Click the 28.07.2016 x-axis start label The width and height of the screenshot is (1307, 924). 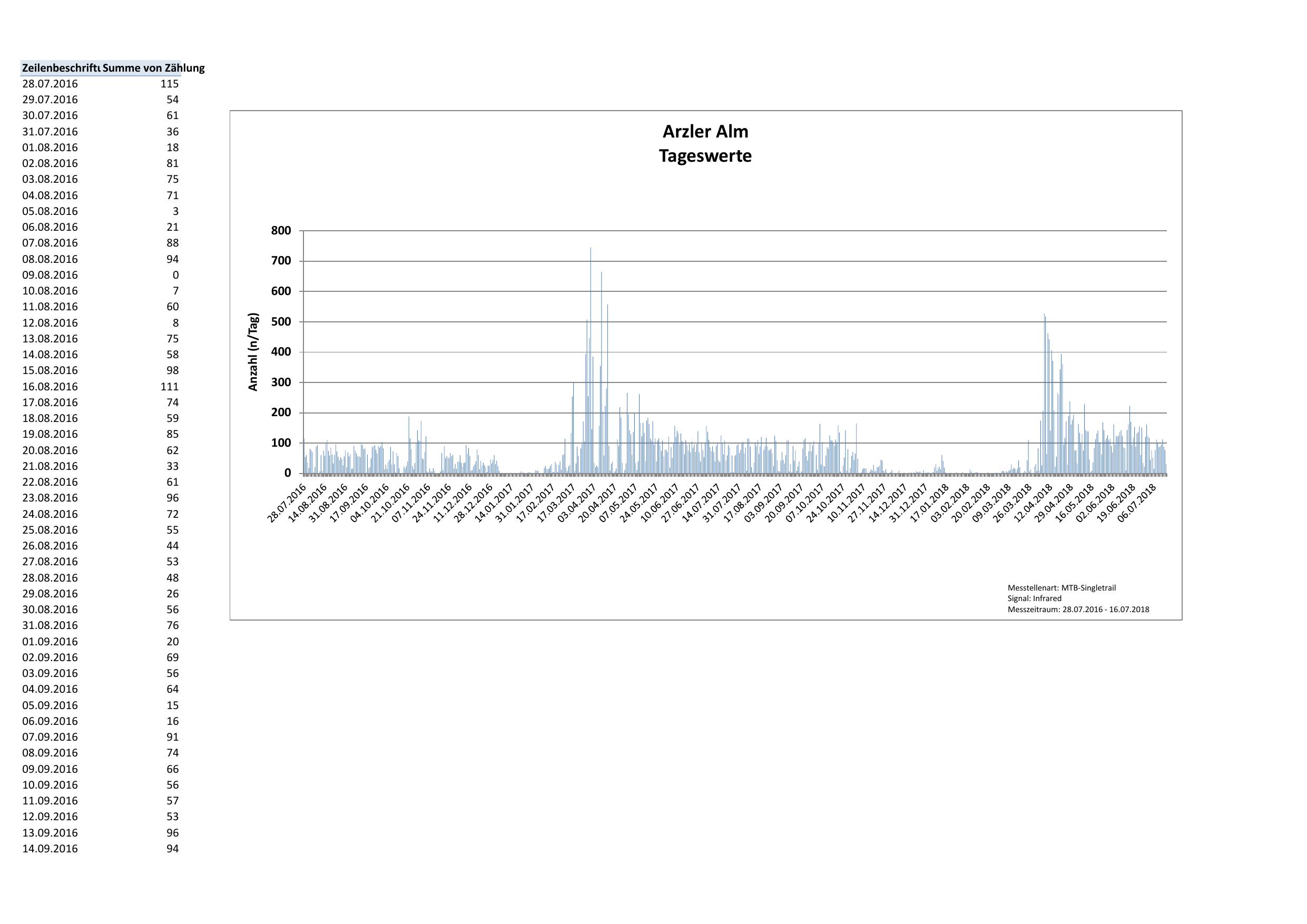click(288, 503)
